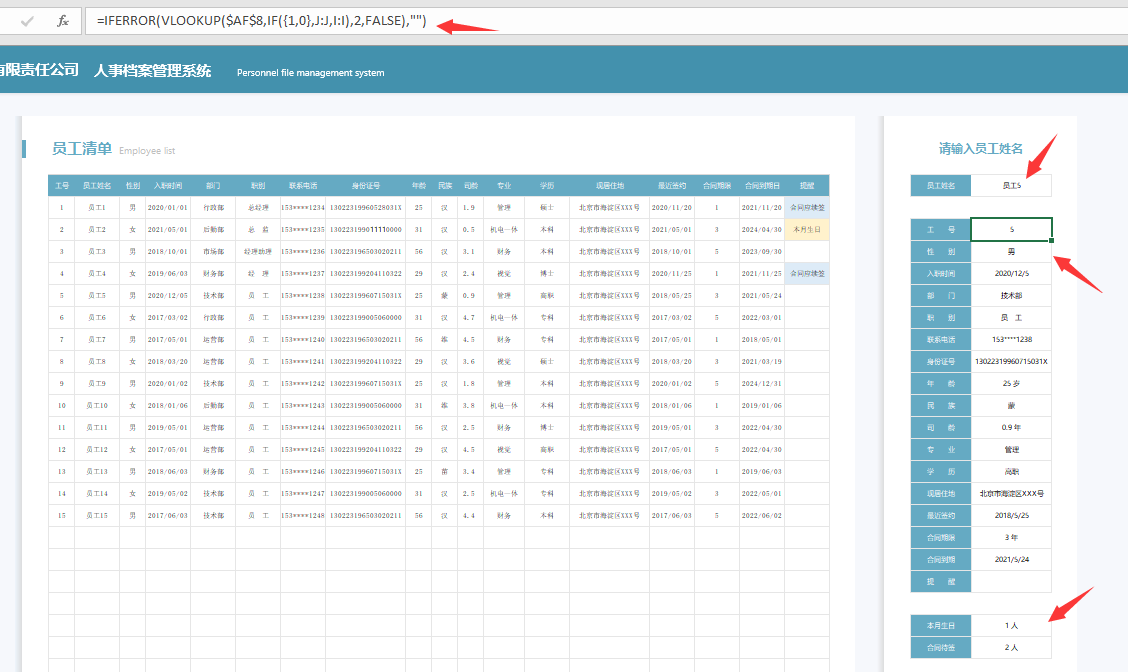Click the 员工2 name cell
This screenshot has height=672, width=1128.
pos(97,230)
